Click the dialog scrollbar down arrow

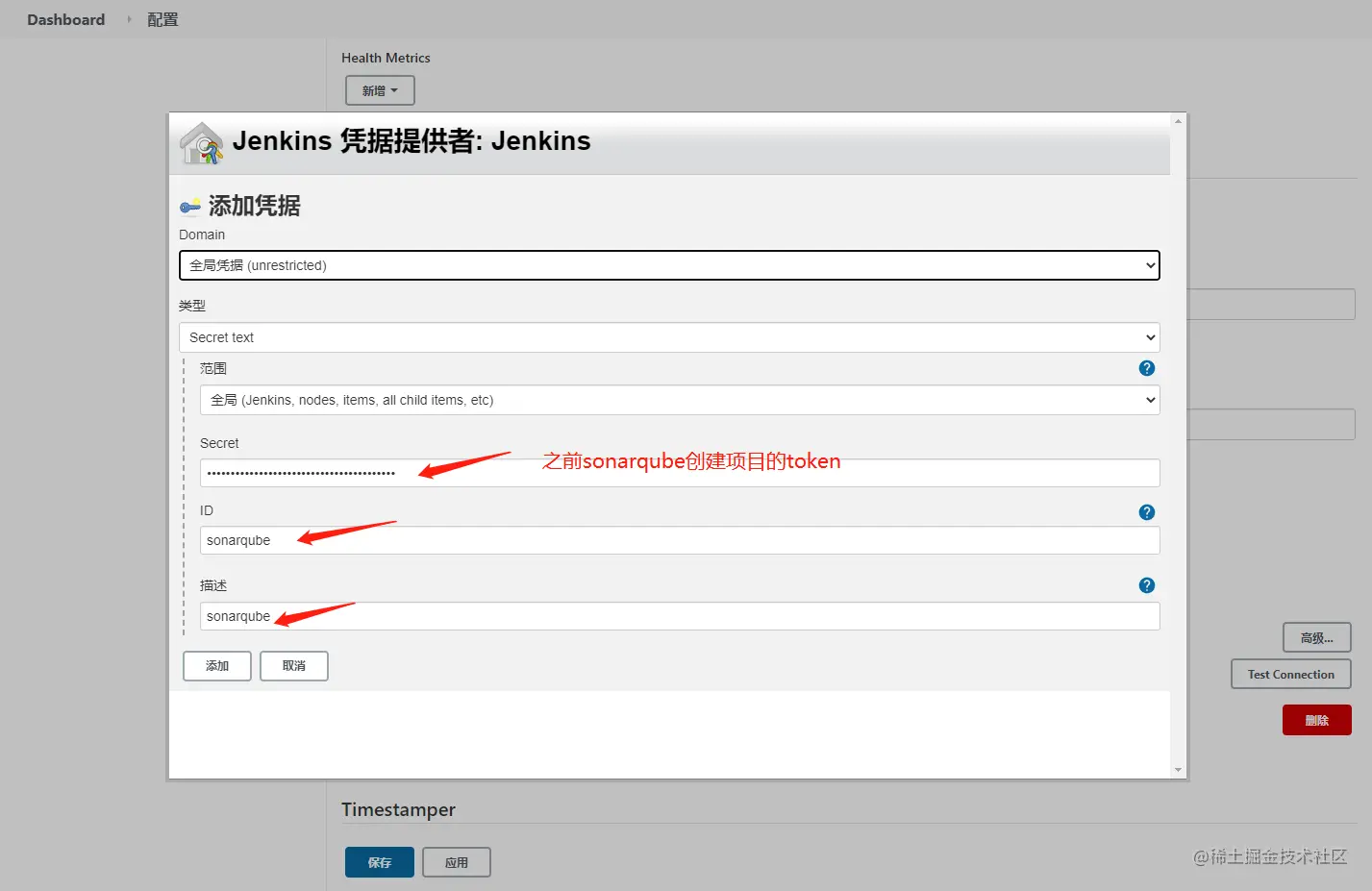1178,770
